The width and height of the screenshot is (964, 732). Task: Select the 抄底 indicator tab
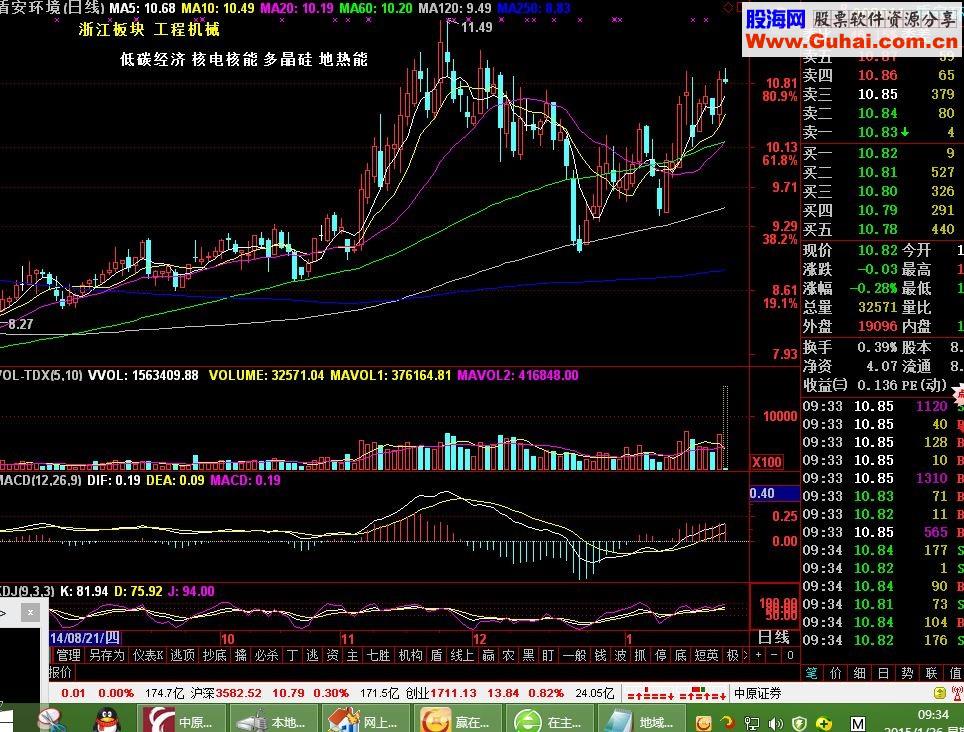click(215, 655)
